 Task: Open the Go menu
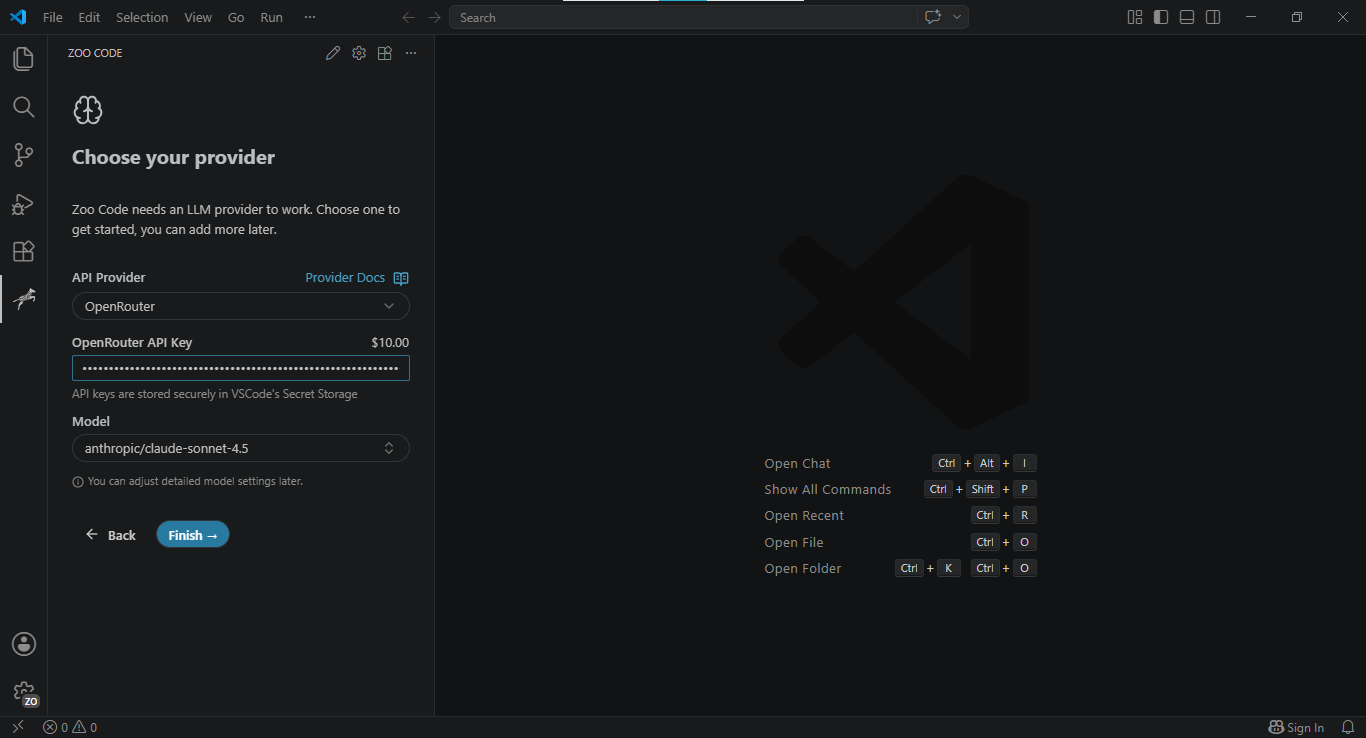pyautogui.click(x=236, y=17)
